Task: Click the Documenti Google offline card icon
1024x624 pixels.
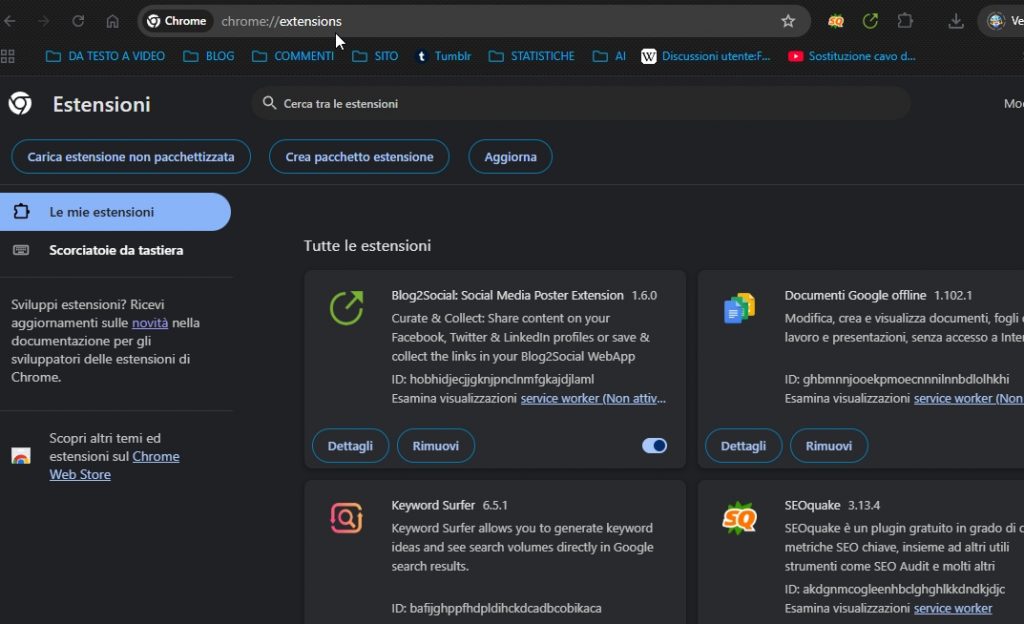Action: [739, 307]
